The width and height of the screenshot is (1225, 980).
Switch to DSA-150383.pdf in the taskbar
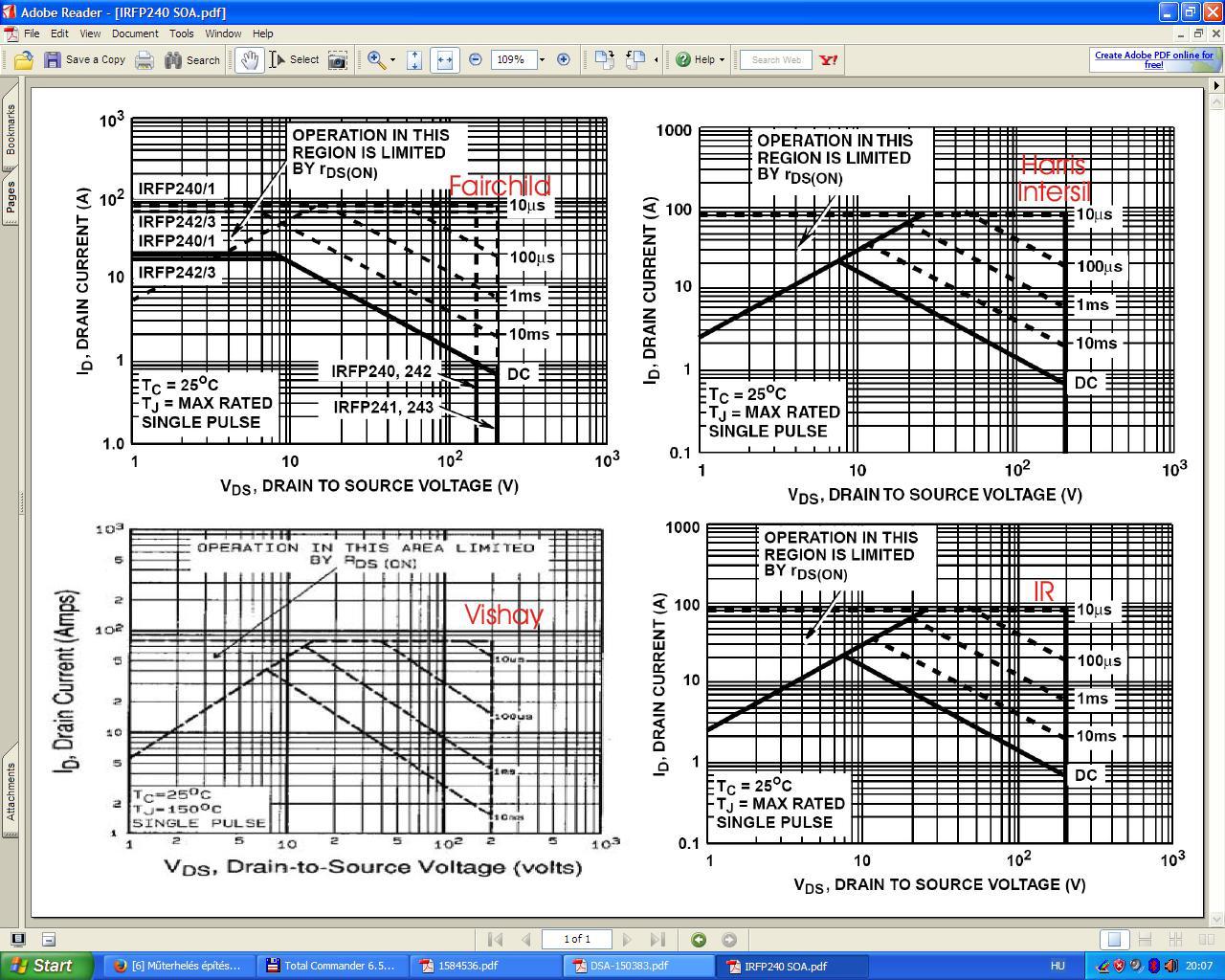coord(637,966)
